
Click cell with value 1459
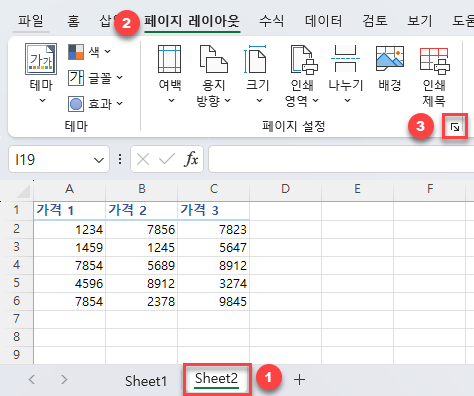[69, 247]
